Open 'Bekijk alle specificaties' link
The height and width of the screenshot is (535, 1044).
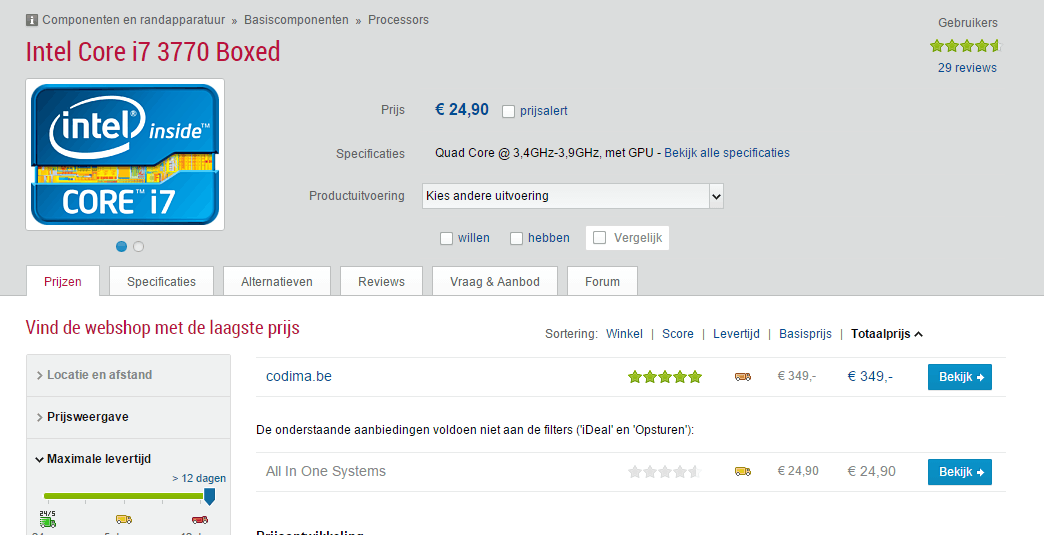pos(727,153)
